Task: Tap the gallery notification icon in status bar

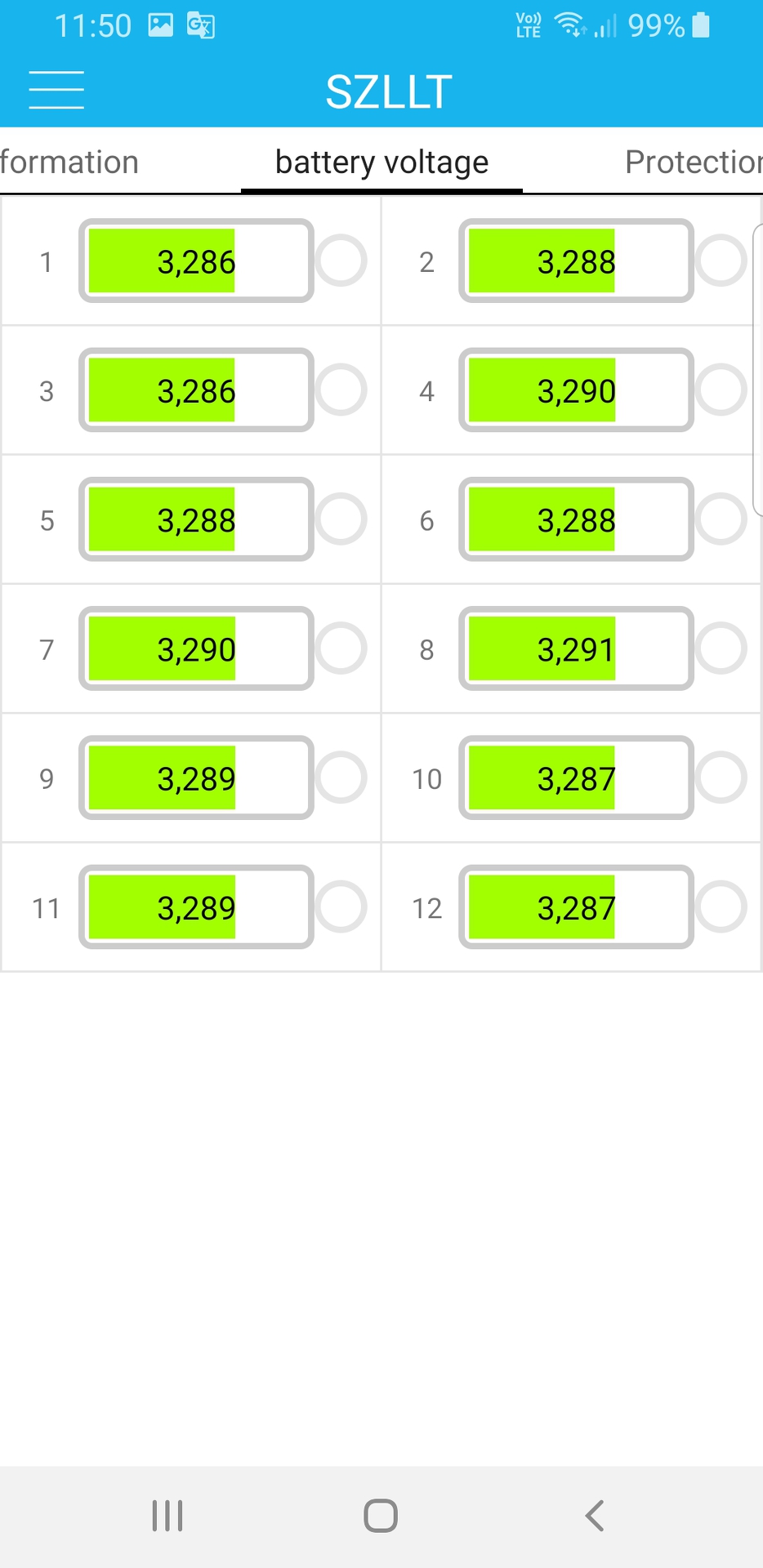Action: point(160,25)
